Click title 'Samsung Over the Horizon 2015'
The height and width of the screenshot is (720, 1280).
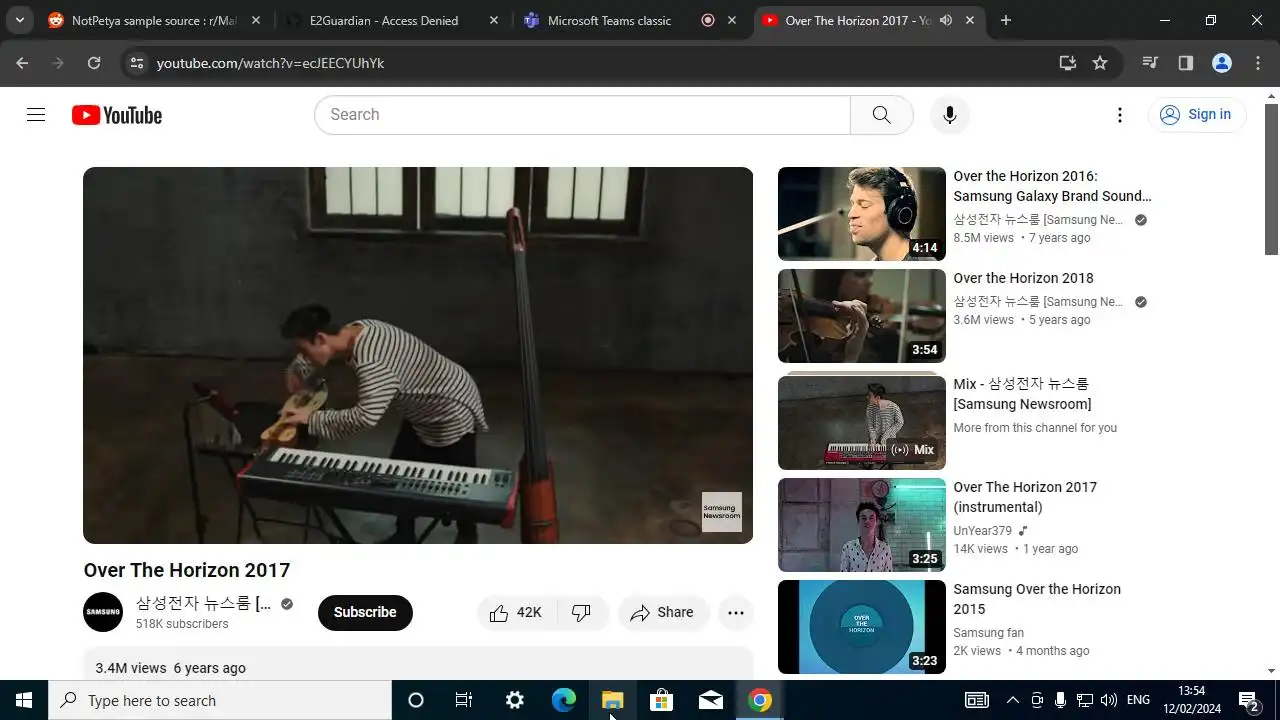coord(1037,599)
